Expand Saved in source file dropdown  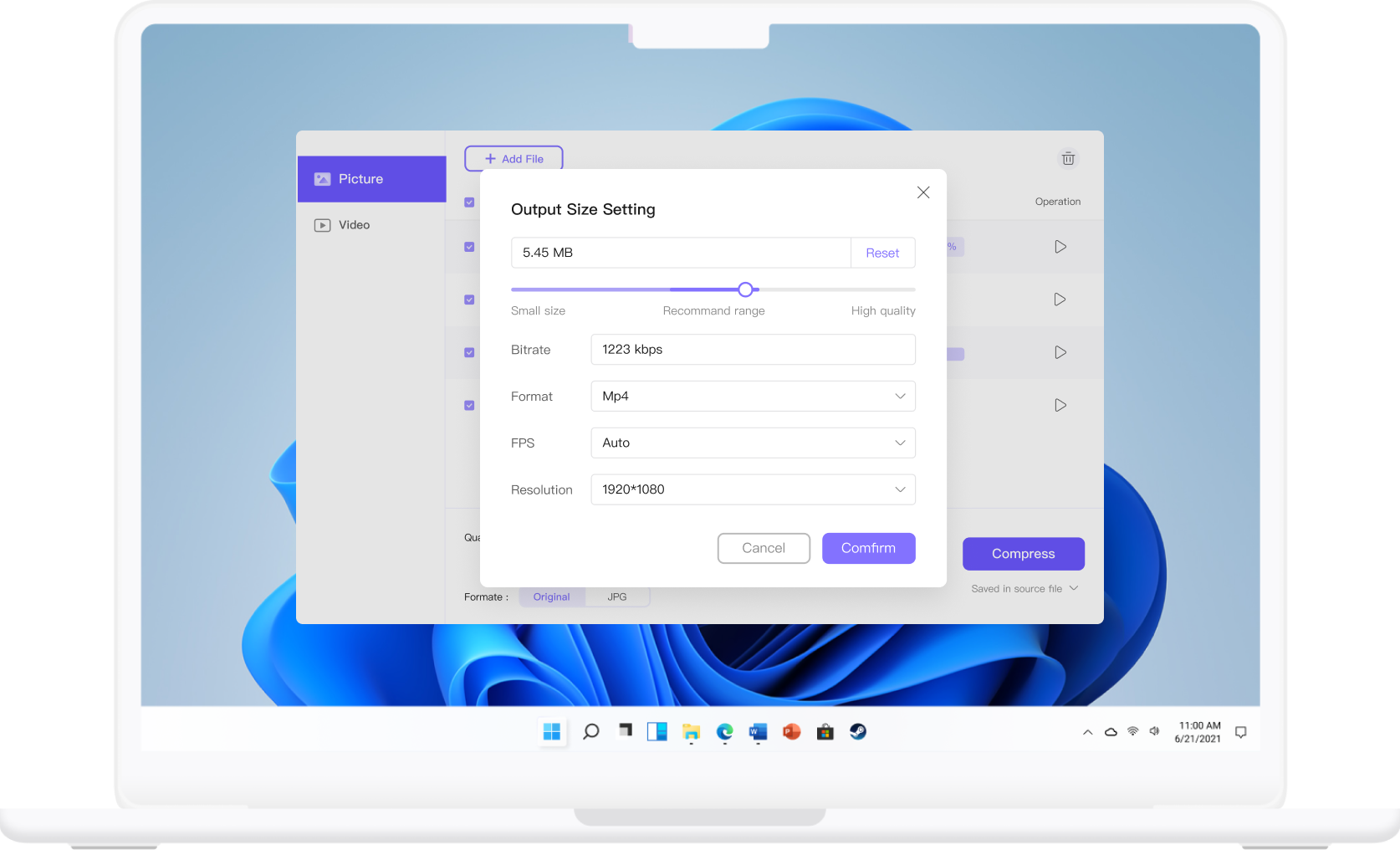click(1024, 589)
